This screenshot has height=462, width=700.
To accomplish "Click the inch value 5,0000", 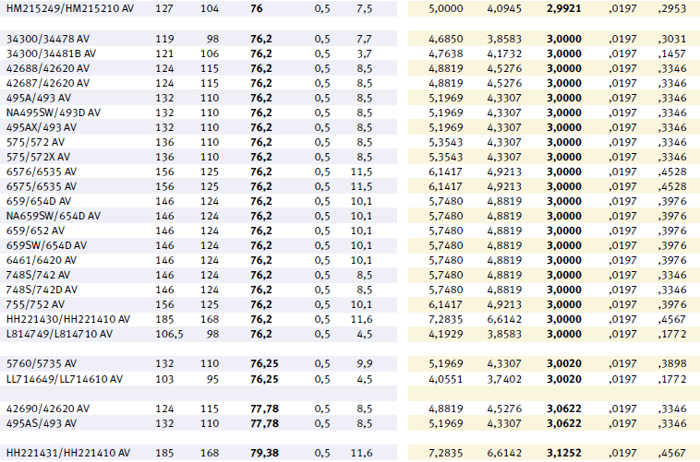I will coord(446,8).
